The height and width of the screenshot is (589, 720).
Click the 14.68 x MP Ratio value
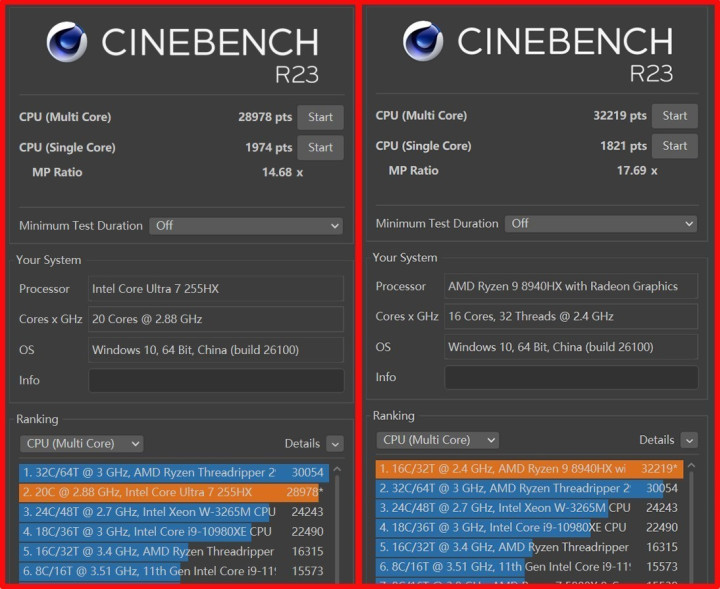(x=282, y=173)
